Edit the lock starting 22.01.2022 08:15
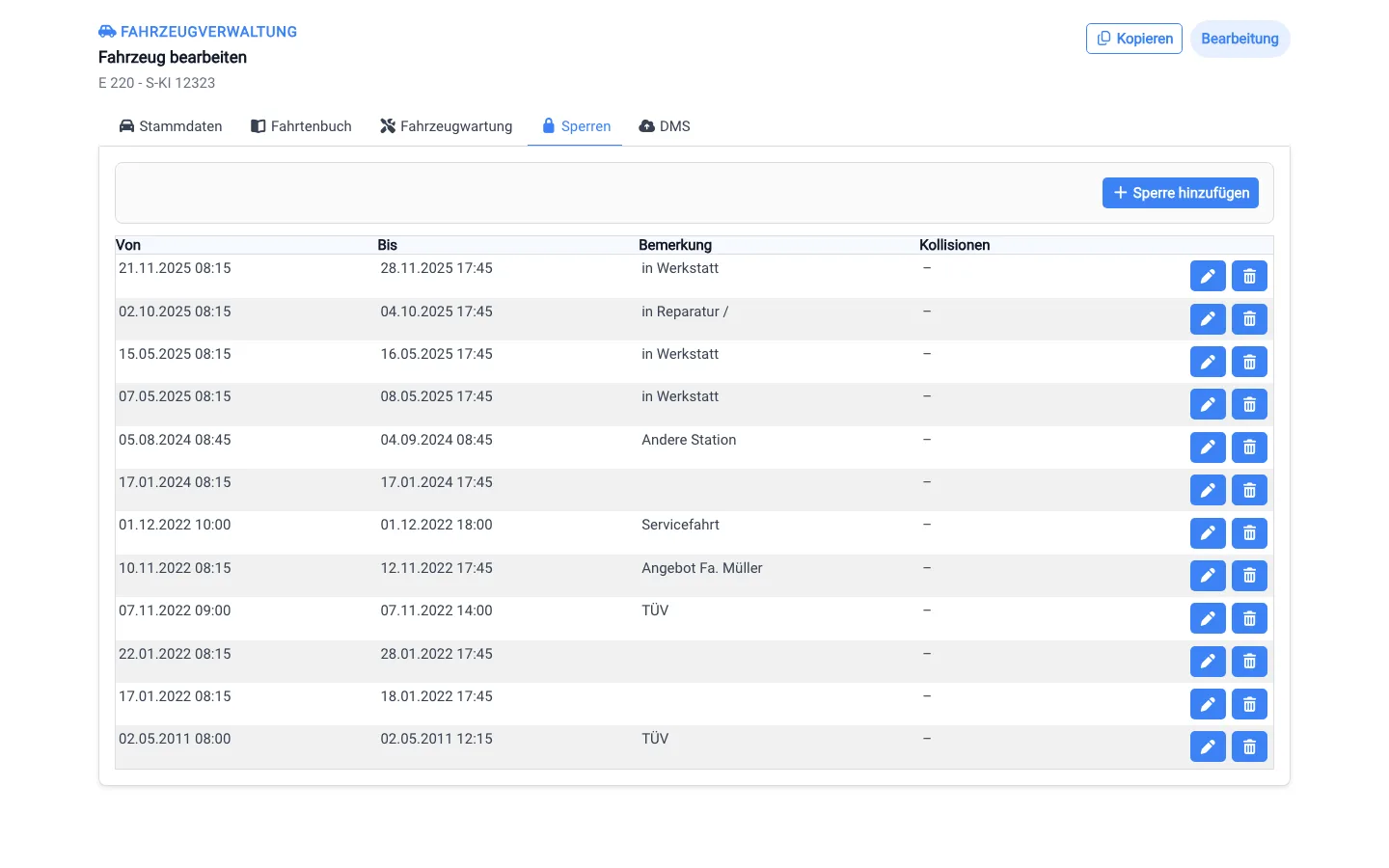Image resolution: width=1389 pixels, height=868 pixels. click(1208, 662)
